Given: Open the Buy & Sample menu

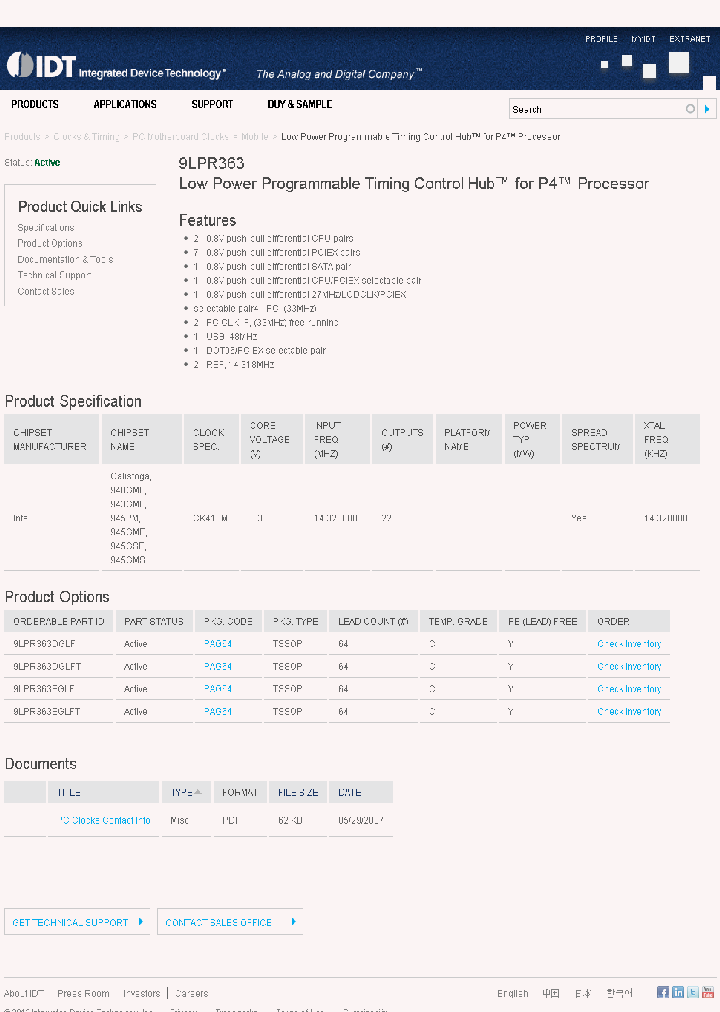Looking at the screenshot, I should (299, 104).
